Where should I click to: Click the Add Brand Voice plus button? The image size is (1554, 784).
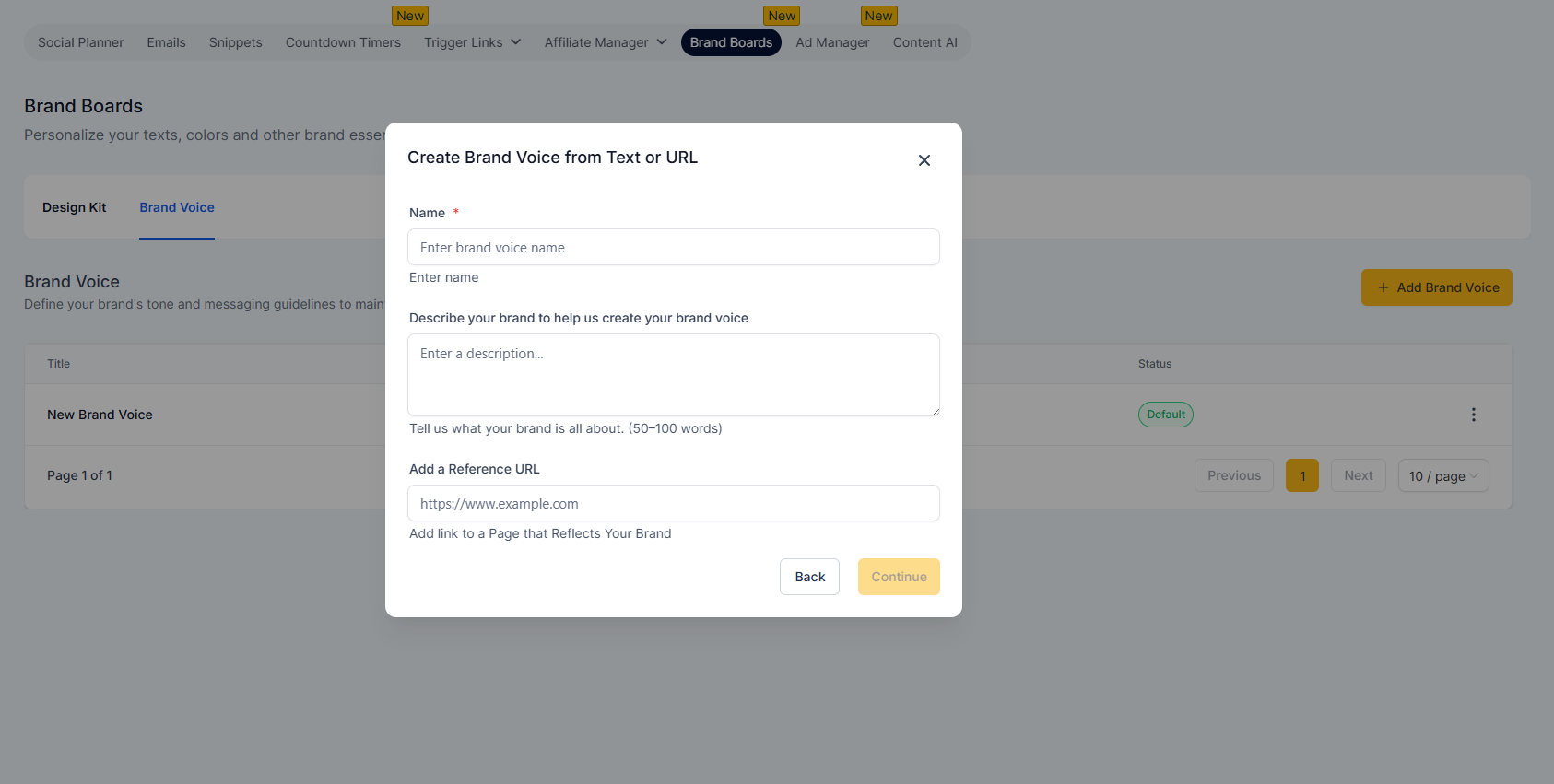(1437, 287)
